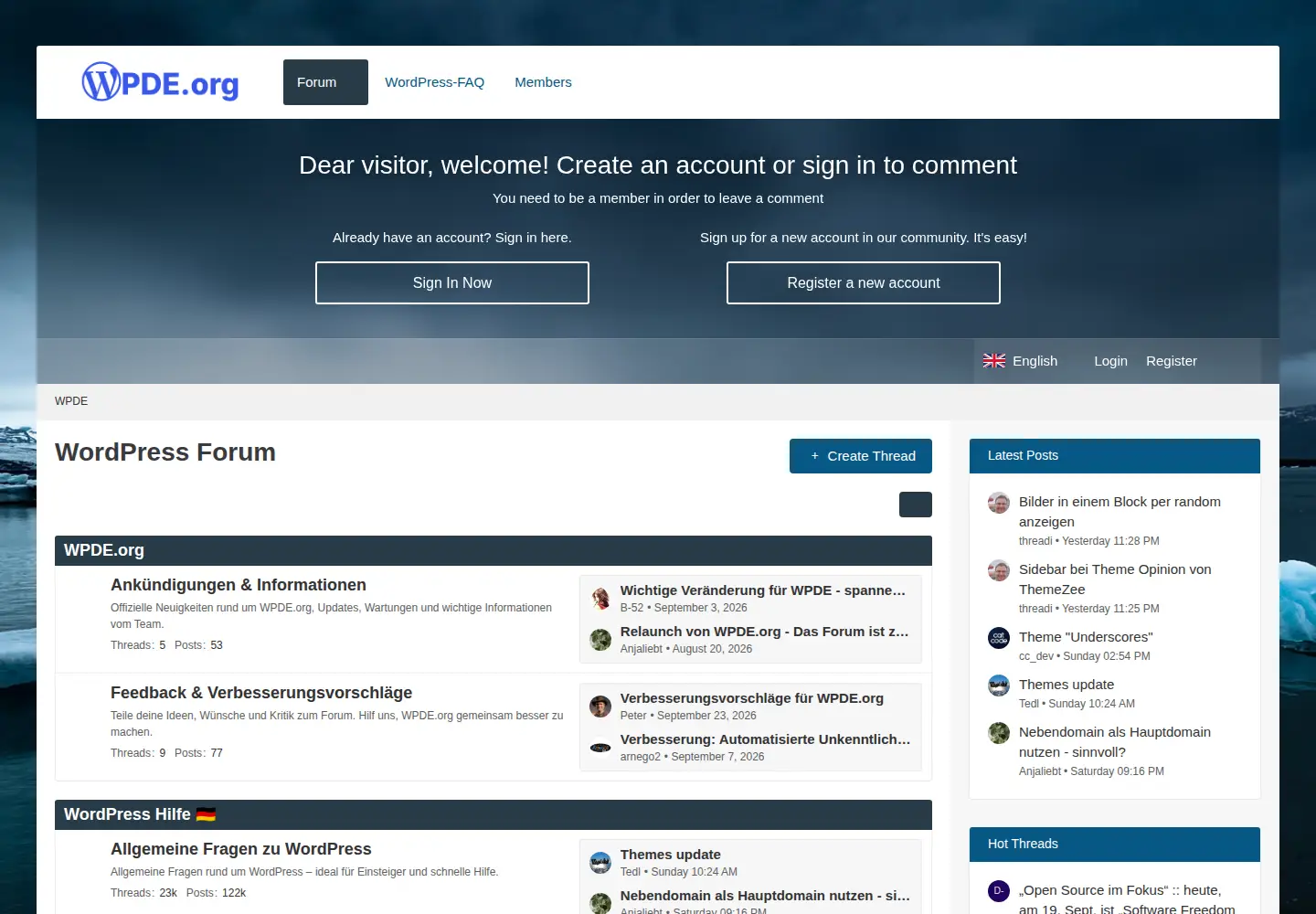1316x914 pixels.
Task: Open Ankündigungen & Informationen forum
Action: pos(239,585)
